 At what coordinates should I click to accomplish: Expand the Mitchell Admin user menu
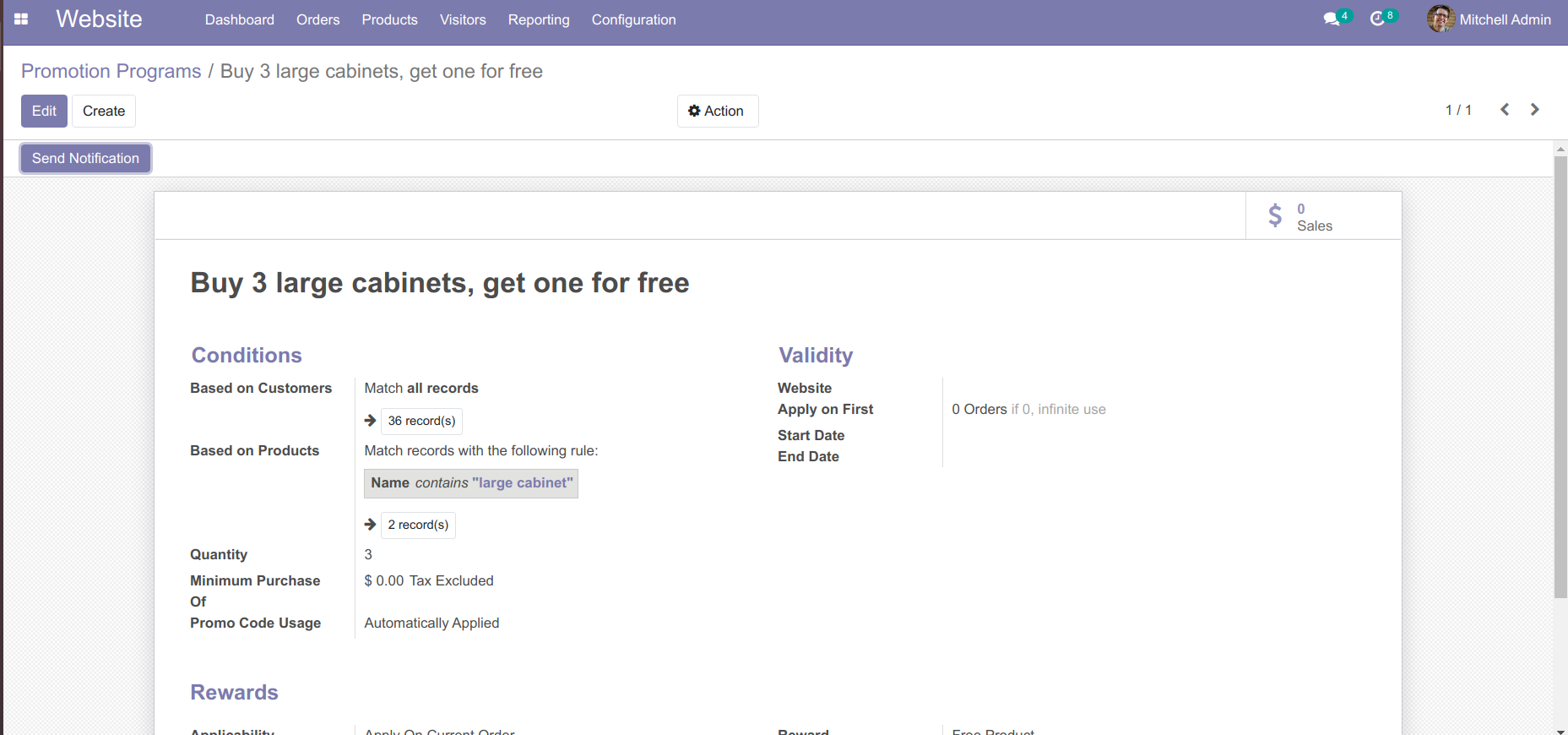[x=1504, y=19]
